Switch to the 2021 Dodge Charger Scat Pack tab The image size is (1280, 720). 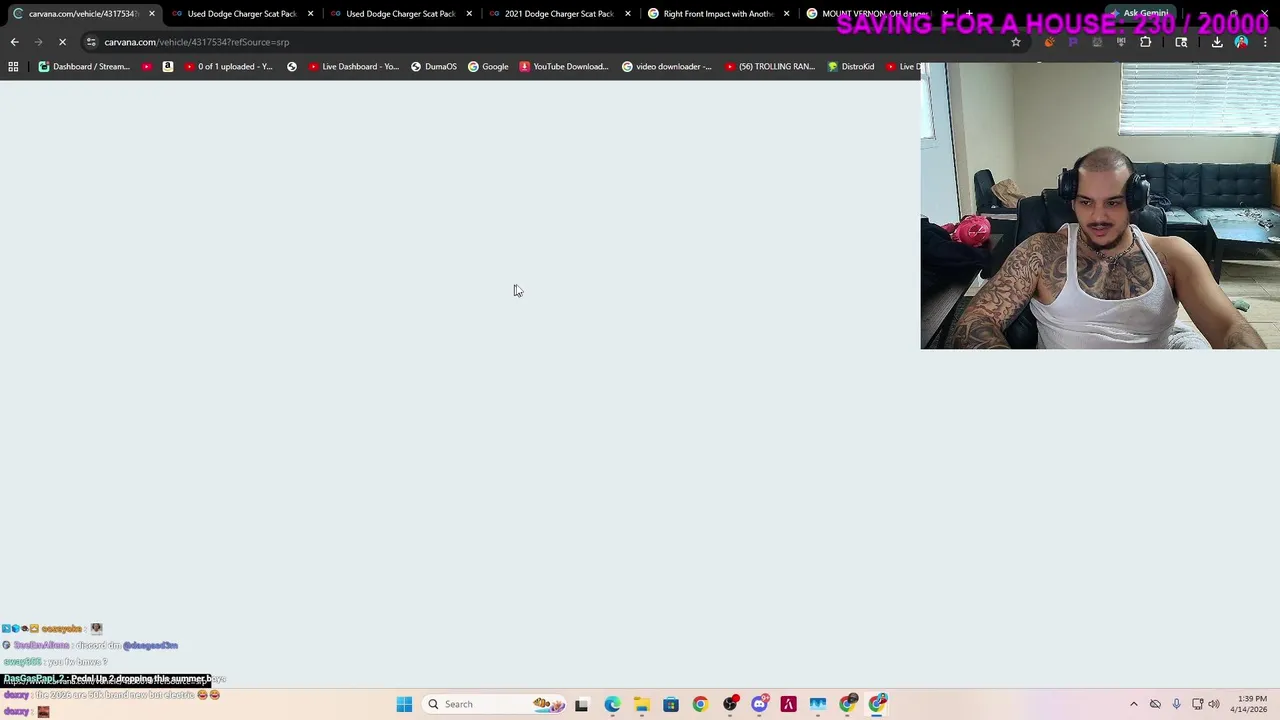click(558, 14)
